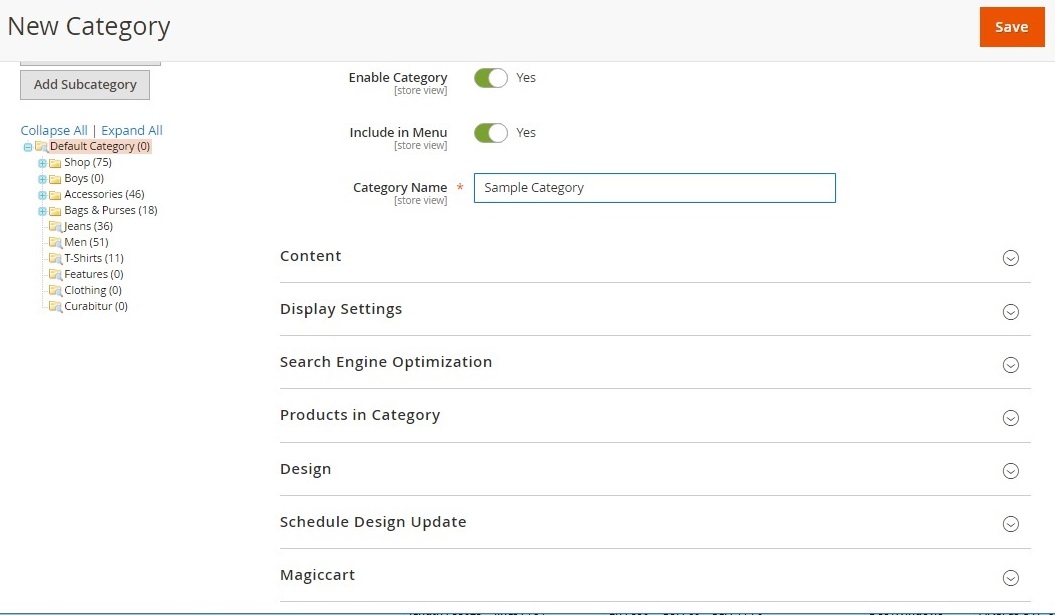
Task: Collapse the Default Category tree node
Action: click(x=28, y=147)
